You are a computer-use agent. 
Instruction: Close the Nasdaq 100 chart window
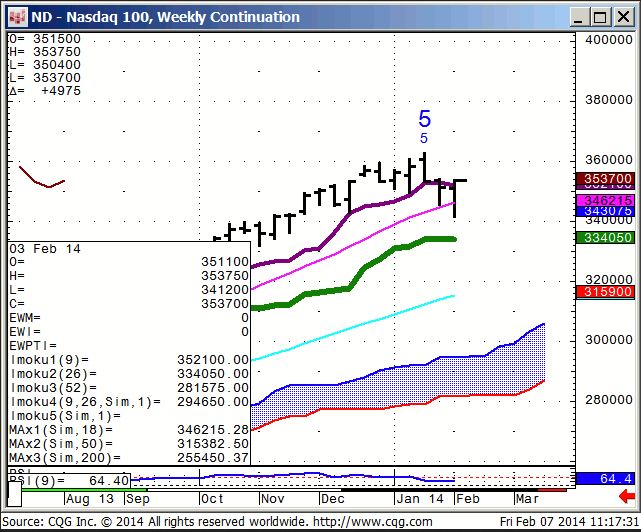coord(623,18)
